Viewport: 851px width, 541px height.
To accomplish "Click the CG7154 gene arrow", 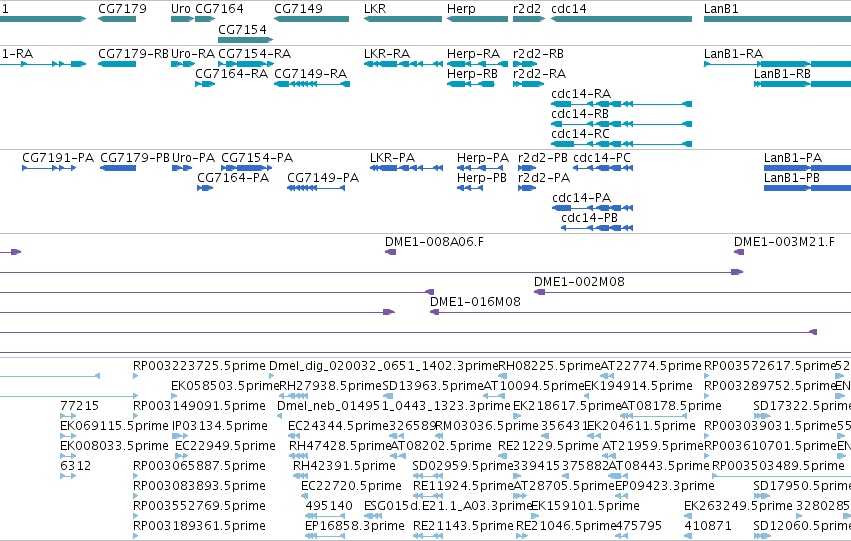I will tap(245, 40).
